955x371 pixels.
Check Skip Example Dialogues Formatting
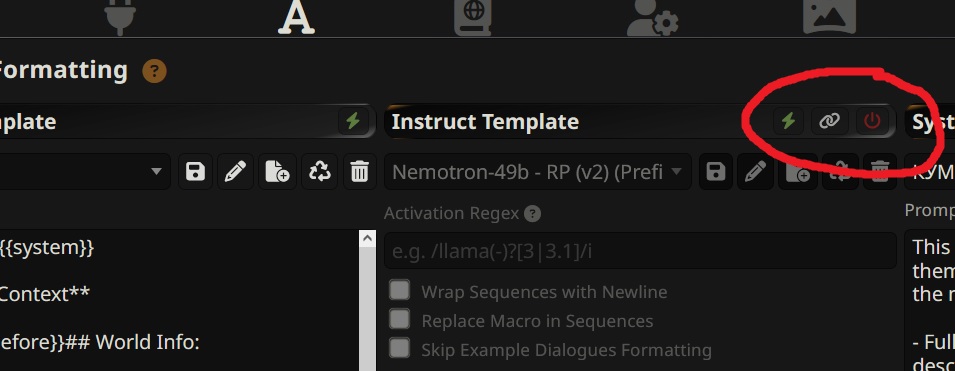pos(399,348)
